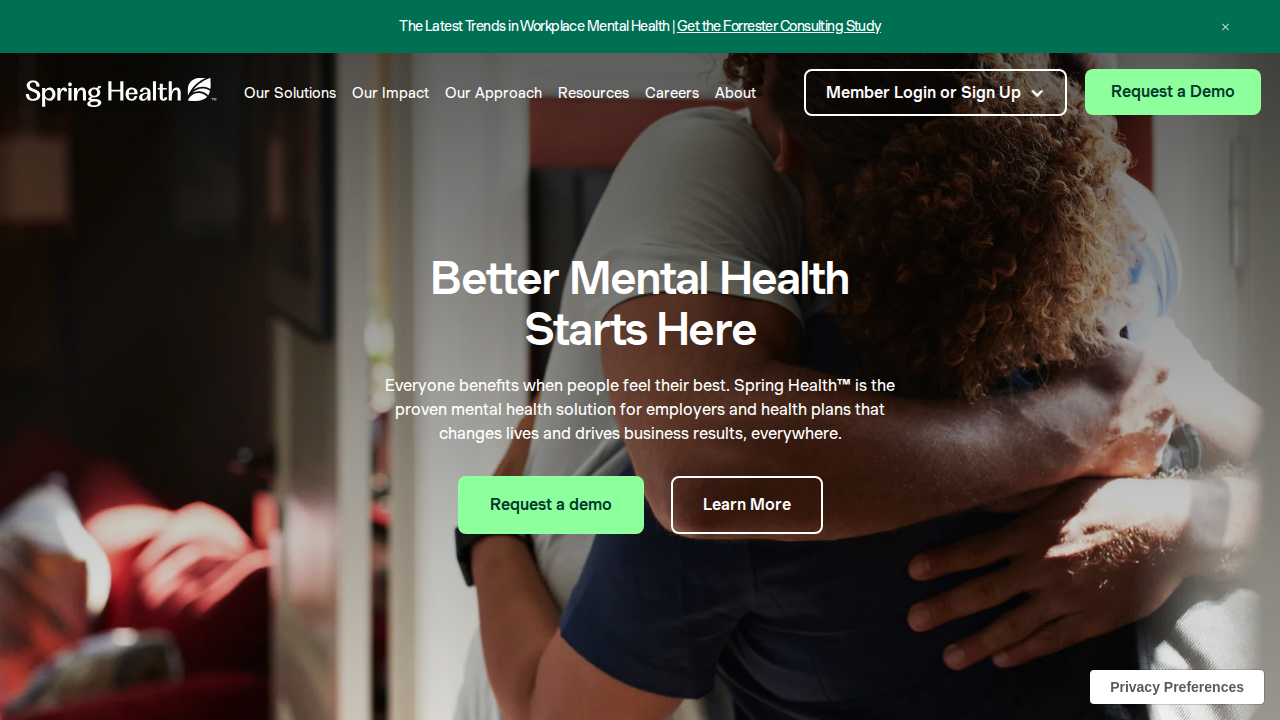This screenshot has width=1280, height=720.
Task: Click the chevron beside Member Login
Action: [x=1037, y=93]
